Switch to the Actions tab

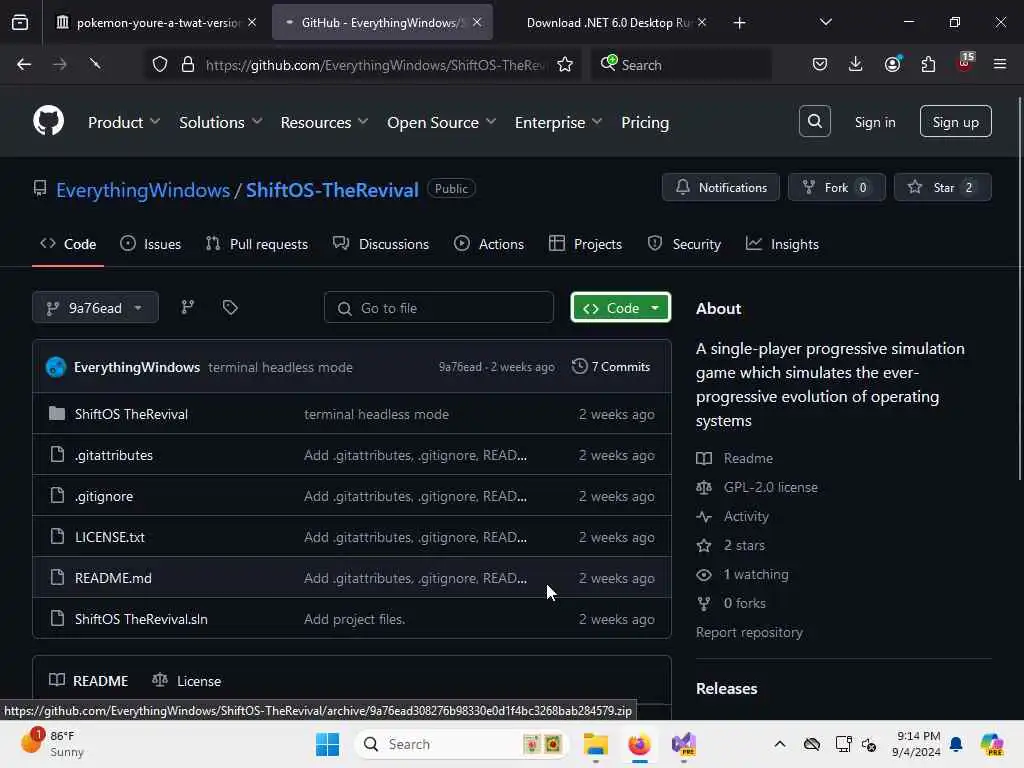pos(488,244)
